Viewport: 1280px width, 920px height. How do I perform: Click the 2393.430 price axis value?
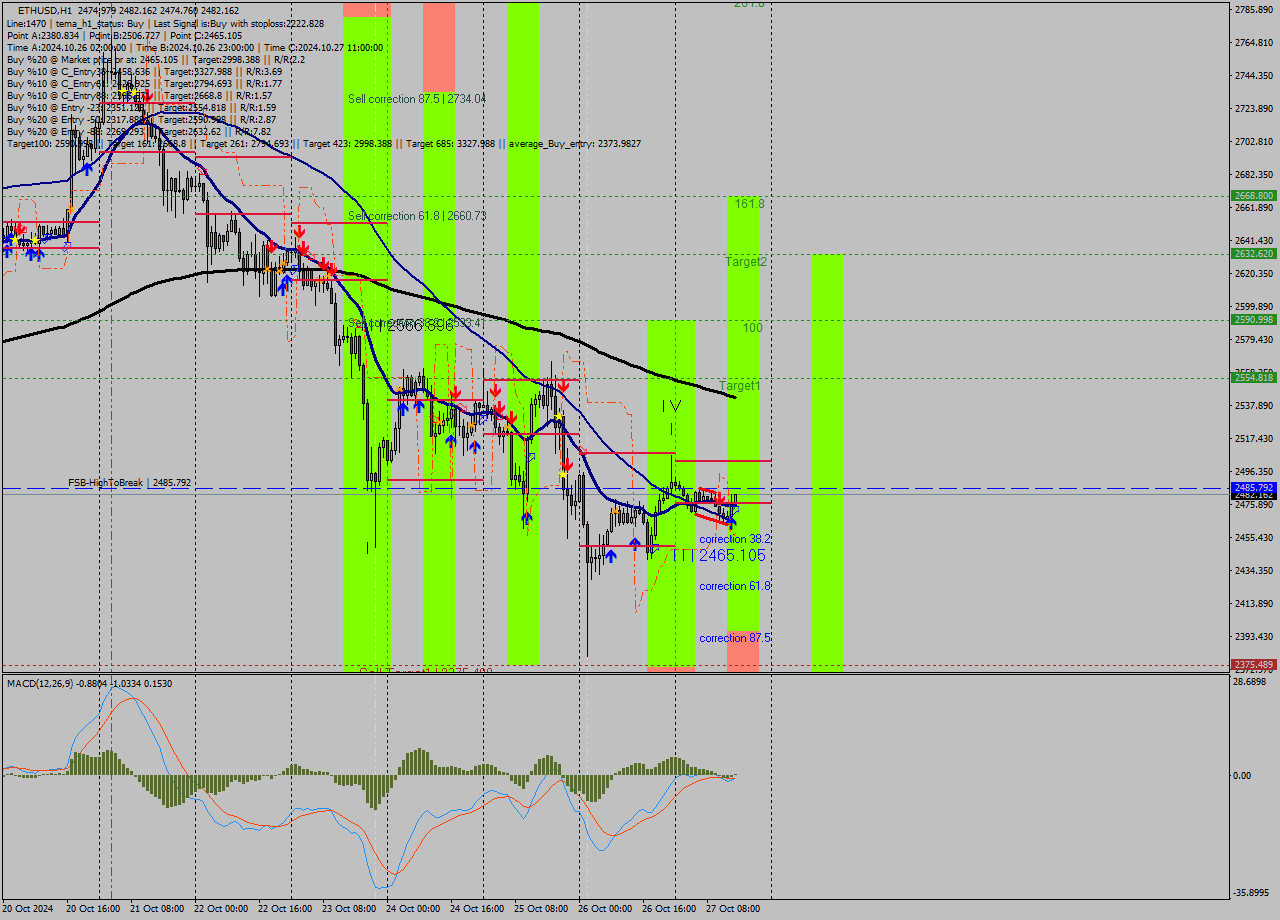(1254, 636)
